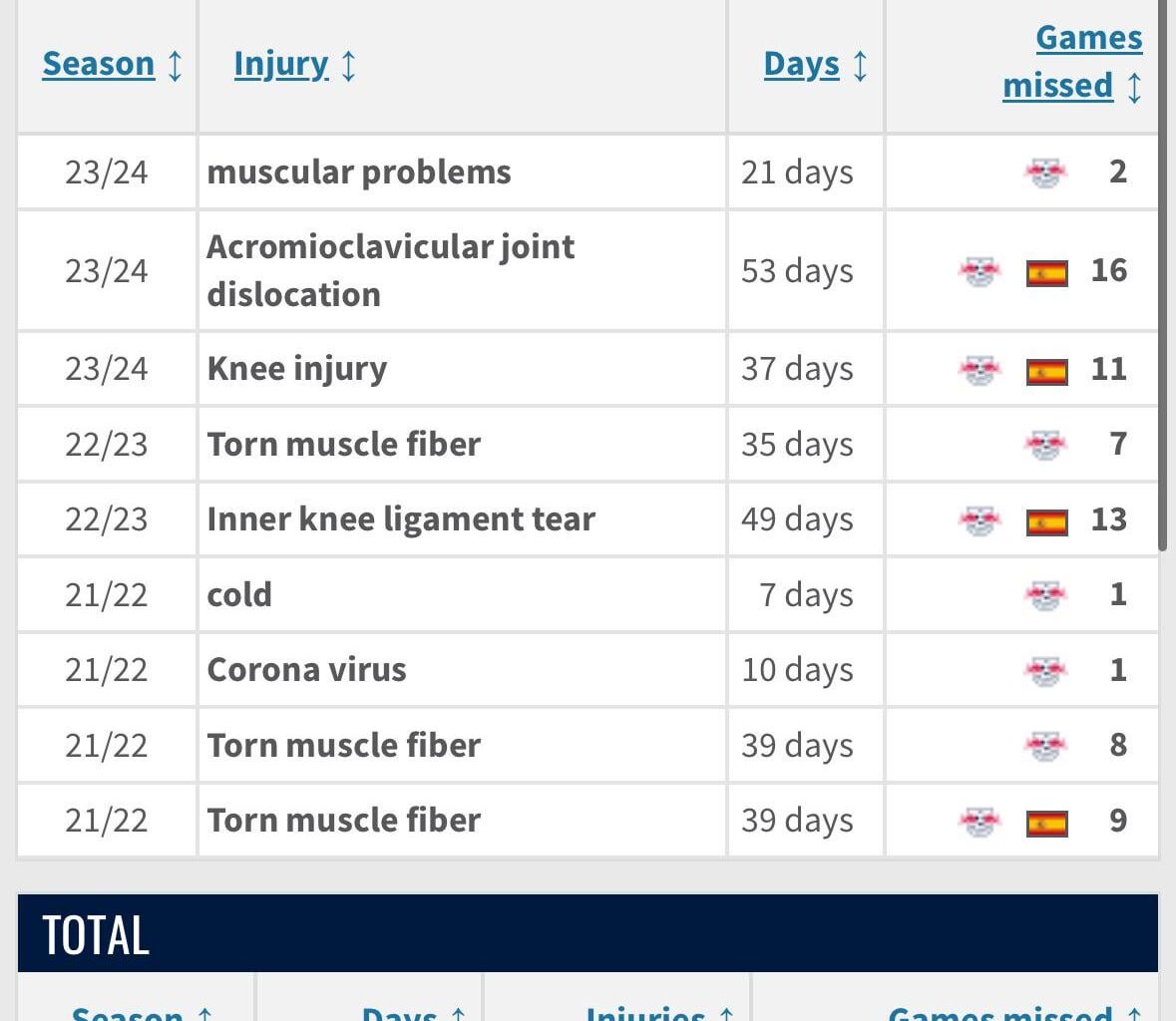Viewport: 1176px width, 1021px height.
Task: Click RB Leipzig logo in cold row
Action: [x=1045, y=596]
